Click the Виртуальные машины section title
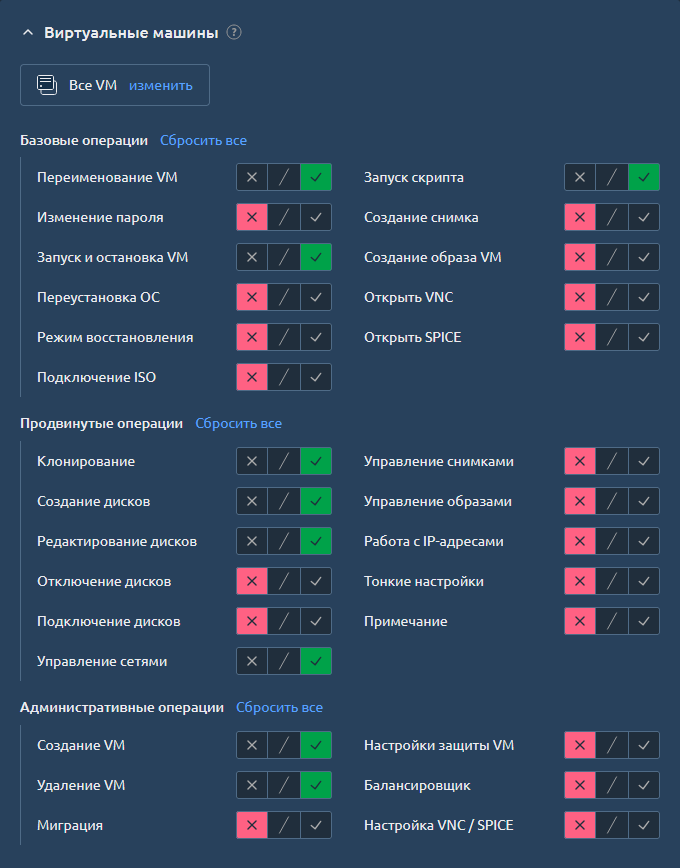The image size is (680, 868). (131, 33)
